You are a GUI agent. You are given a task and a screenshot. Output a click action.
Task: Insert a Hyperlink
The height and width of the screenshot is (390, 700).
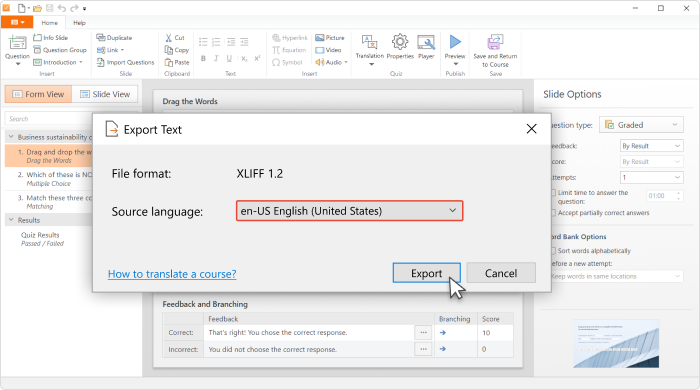[290, 38]
